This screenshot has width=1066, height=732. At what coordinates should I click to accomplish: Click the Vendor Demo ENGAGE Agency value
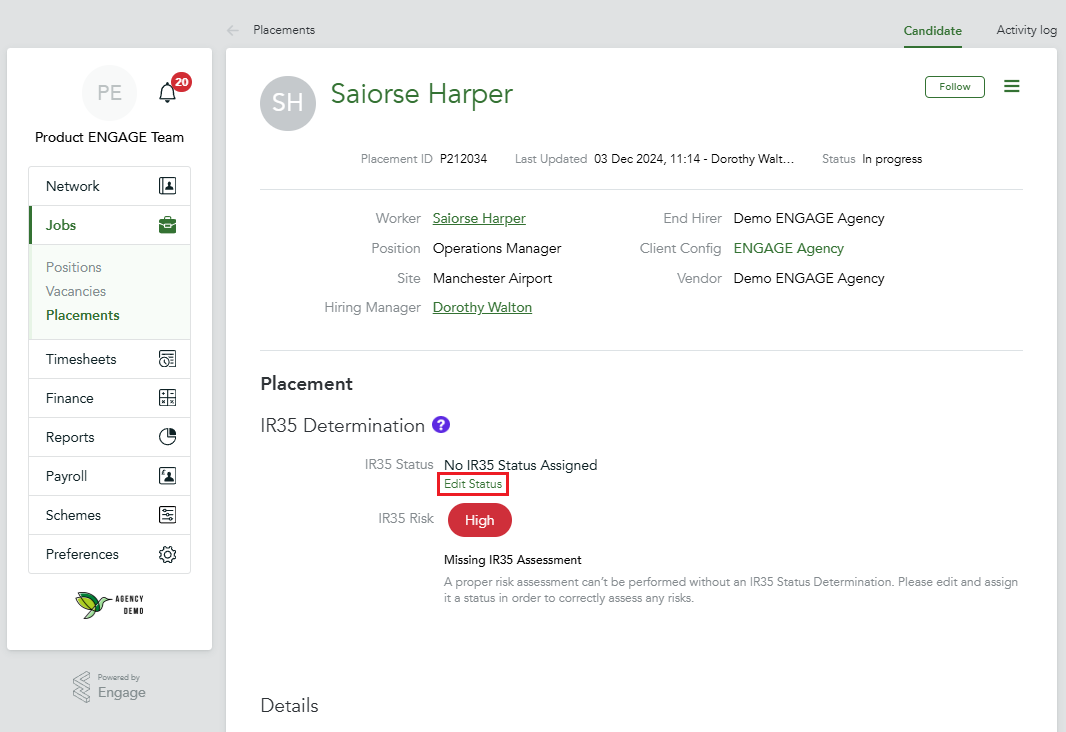tap(809, 278)
